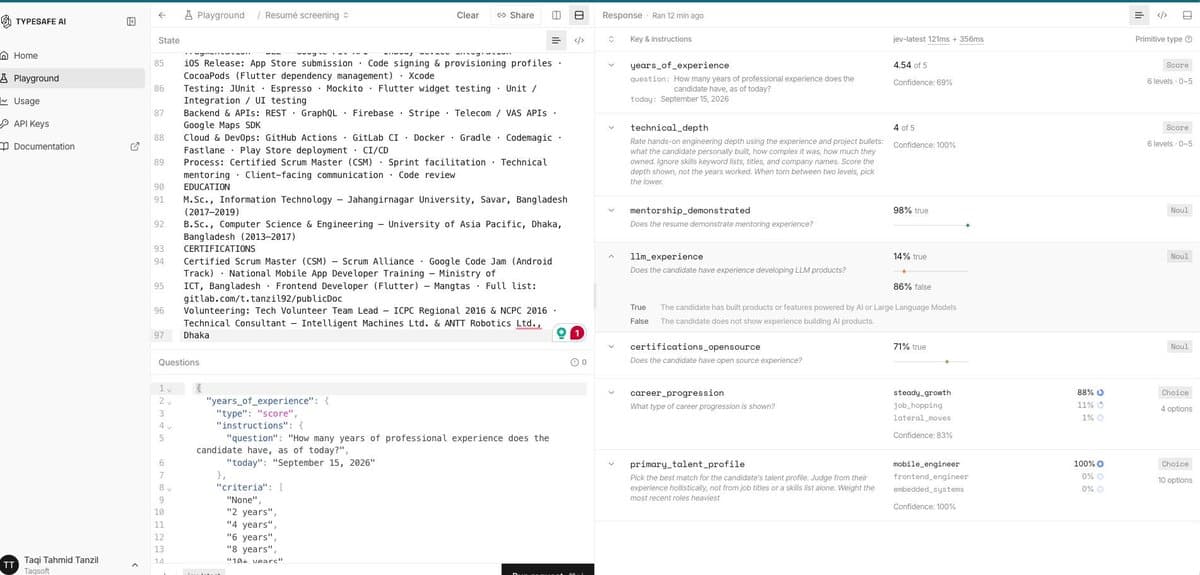Image resolution: width=1200 pixels, height=575 pixels.
Task: Toggle the Response bottom panel layout icon
Action: coord(1186,15)
